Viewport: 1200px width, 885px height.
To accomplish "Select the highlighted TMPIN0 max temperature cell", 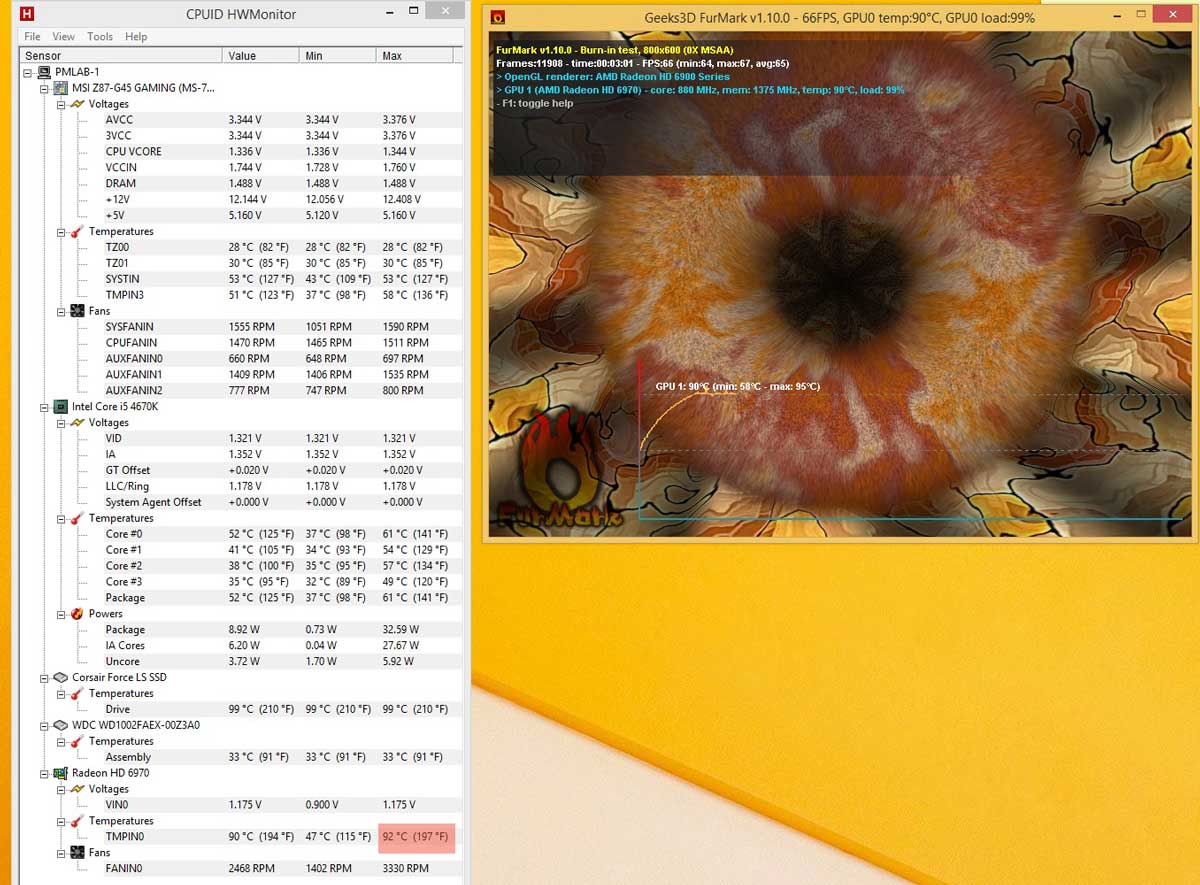I will [416, 837].
